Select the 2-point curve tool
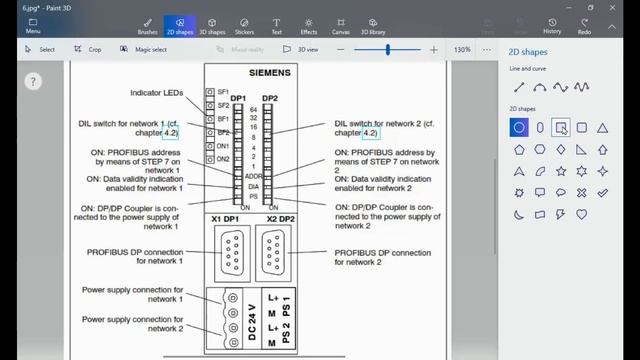 540,87
